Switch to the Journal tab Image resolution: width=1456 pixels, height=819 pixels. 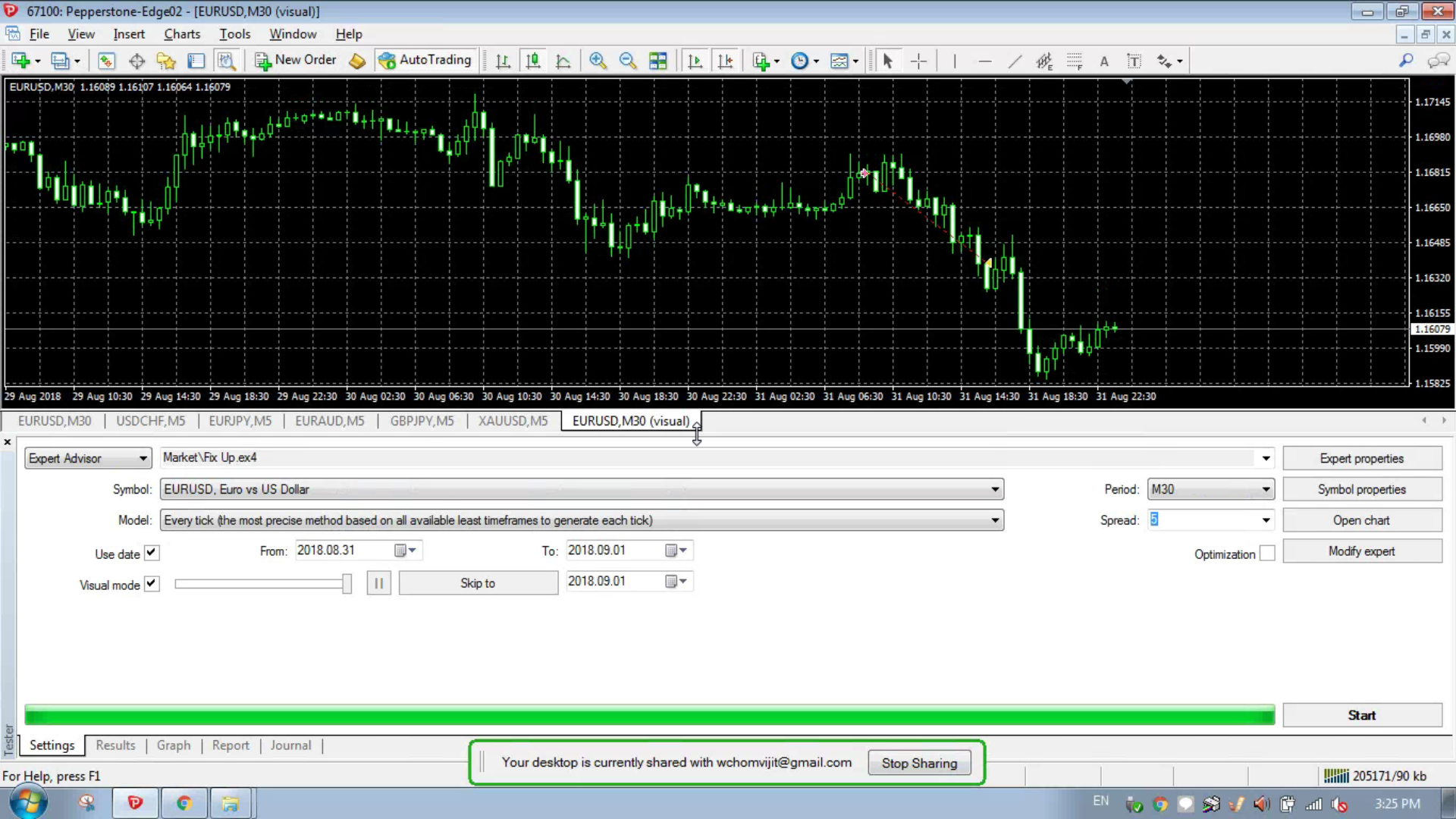(x=290, y=745)
